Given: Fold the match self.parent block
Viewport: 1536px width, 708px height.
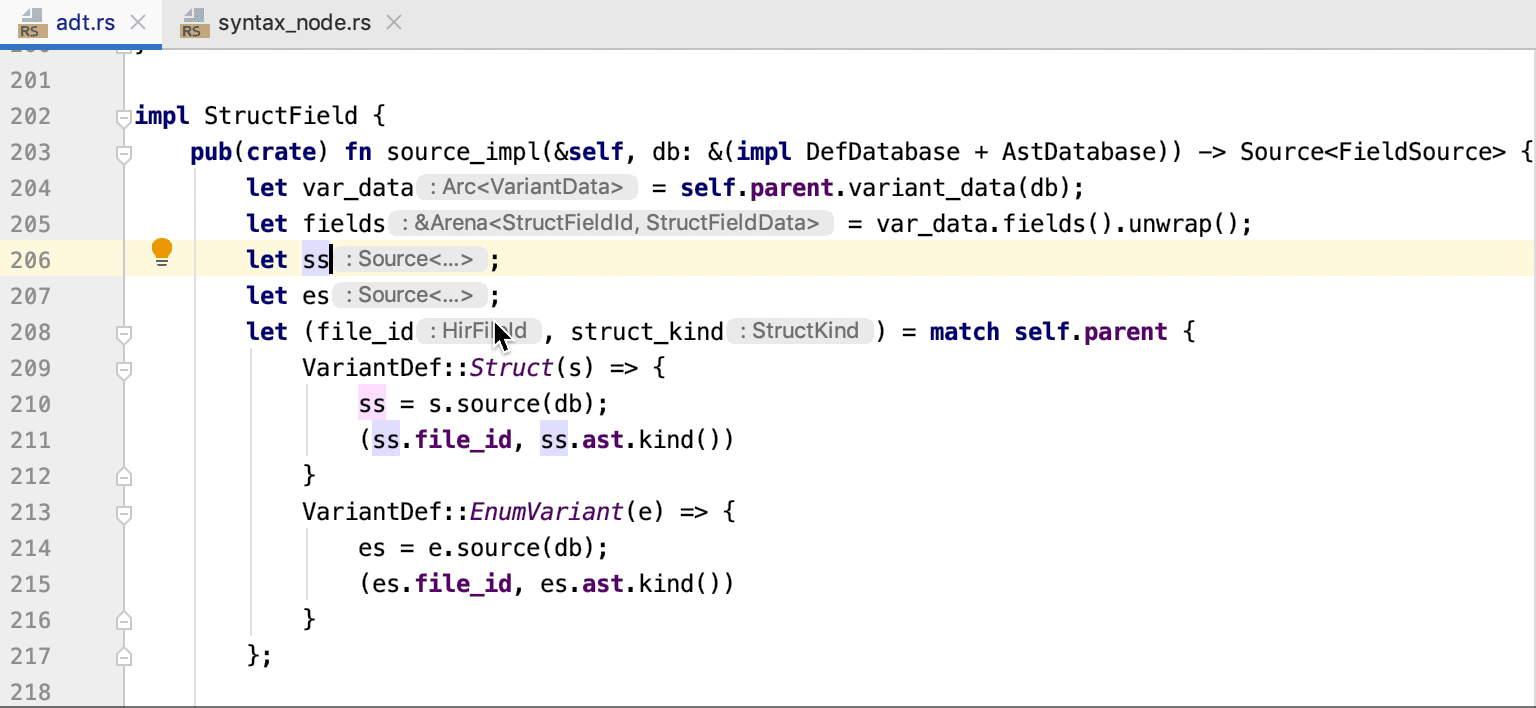Looking at the screenshot, I should coord(123,335).
